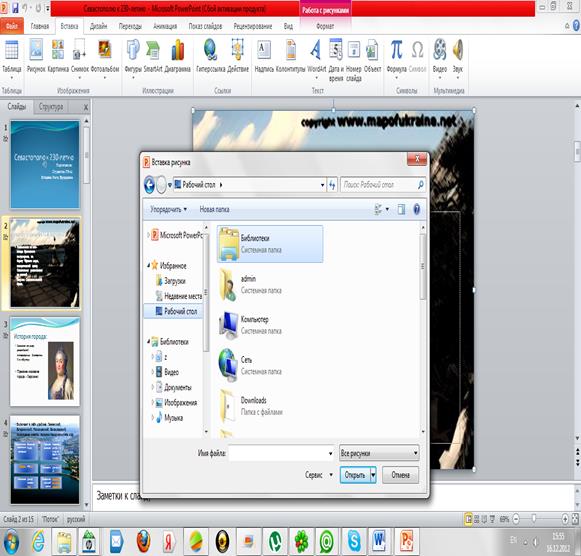Insert an Объект object
The image size is (581, 556).
point(372,56)
